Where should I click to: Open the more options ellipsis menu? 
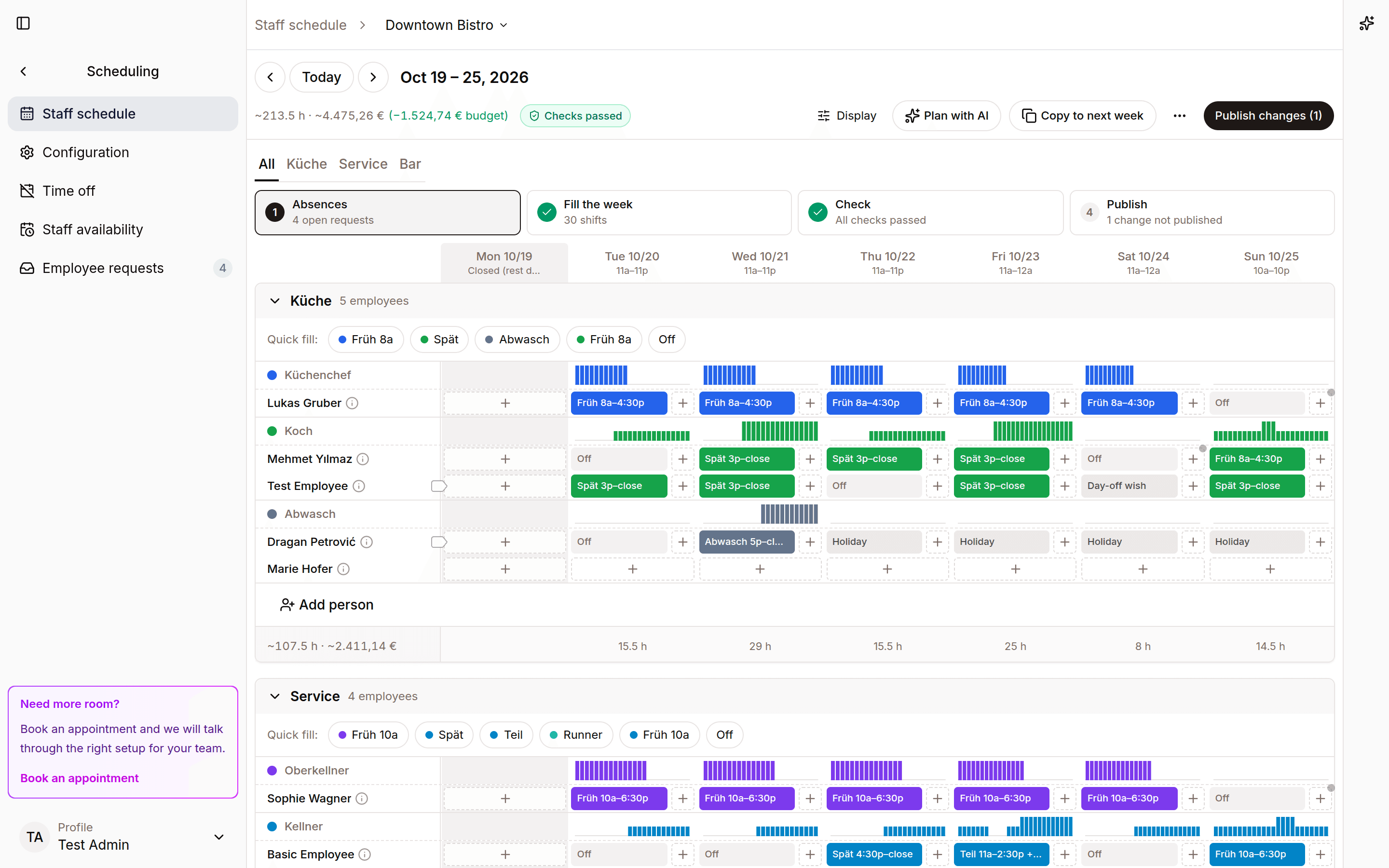(x=1180, y=115)
